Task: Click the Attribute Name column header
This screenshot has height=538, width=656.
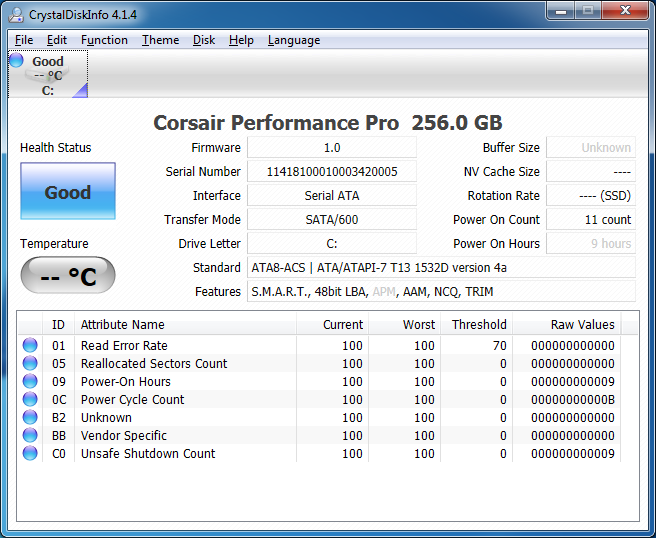Action: click(185, 325)
